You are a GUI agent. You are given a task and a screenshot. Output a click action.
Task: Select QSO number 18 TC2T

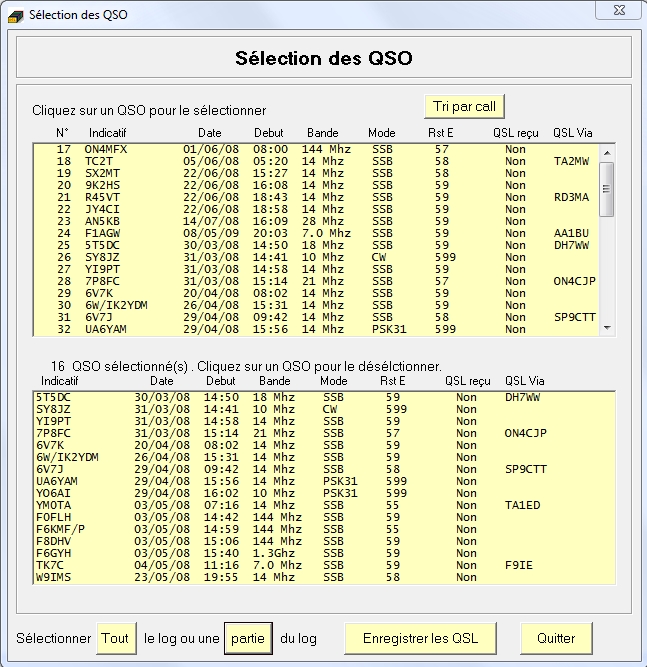coord(316,161)
